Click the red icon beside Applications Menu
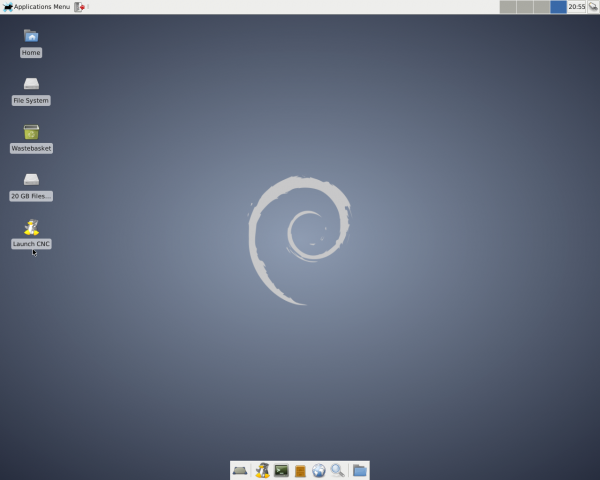The height and width of the screenshot is (480, 600). pyautogui.click(x=80, y=7)
